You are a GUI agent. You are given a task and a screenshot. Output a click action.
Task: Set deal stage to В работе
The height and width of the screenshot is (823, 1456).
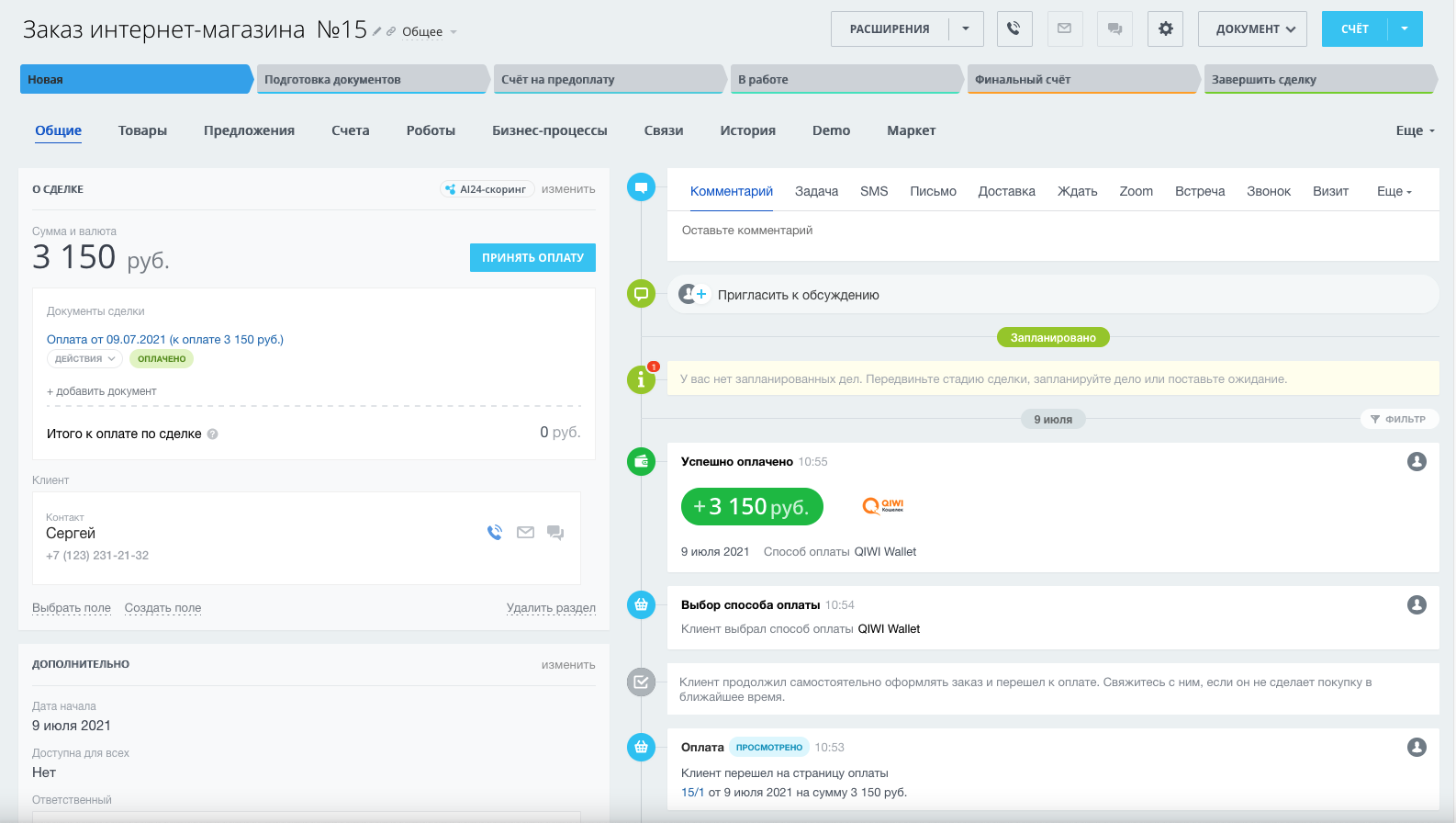pos(843,80)
